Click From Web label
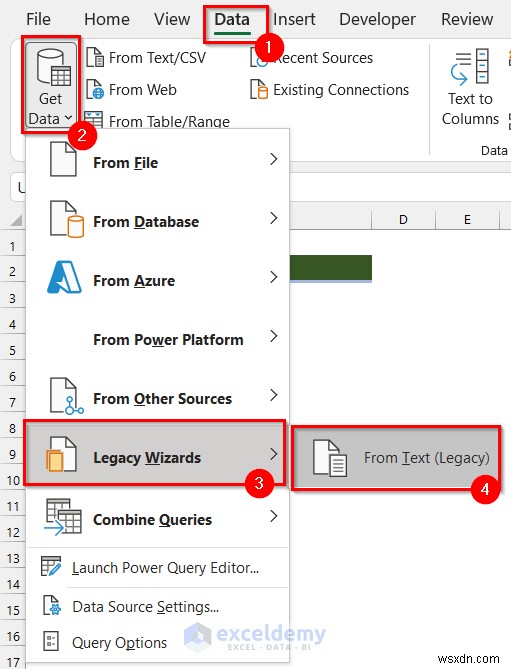This screenshot has height=669, width=511. [142, 90]
